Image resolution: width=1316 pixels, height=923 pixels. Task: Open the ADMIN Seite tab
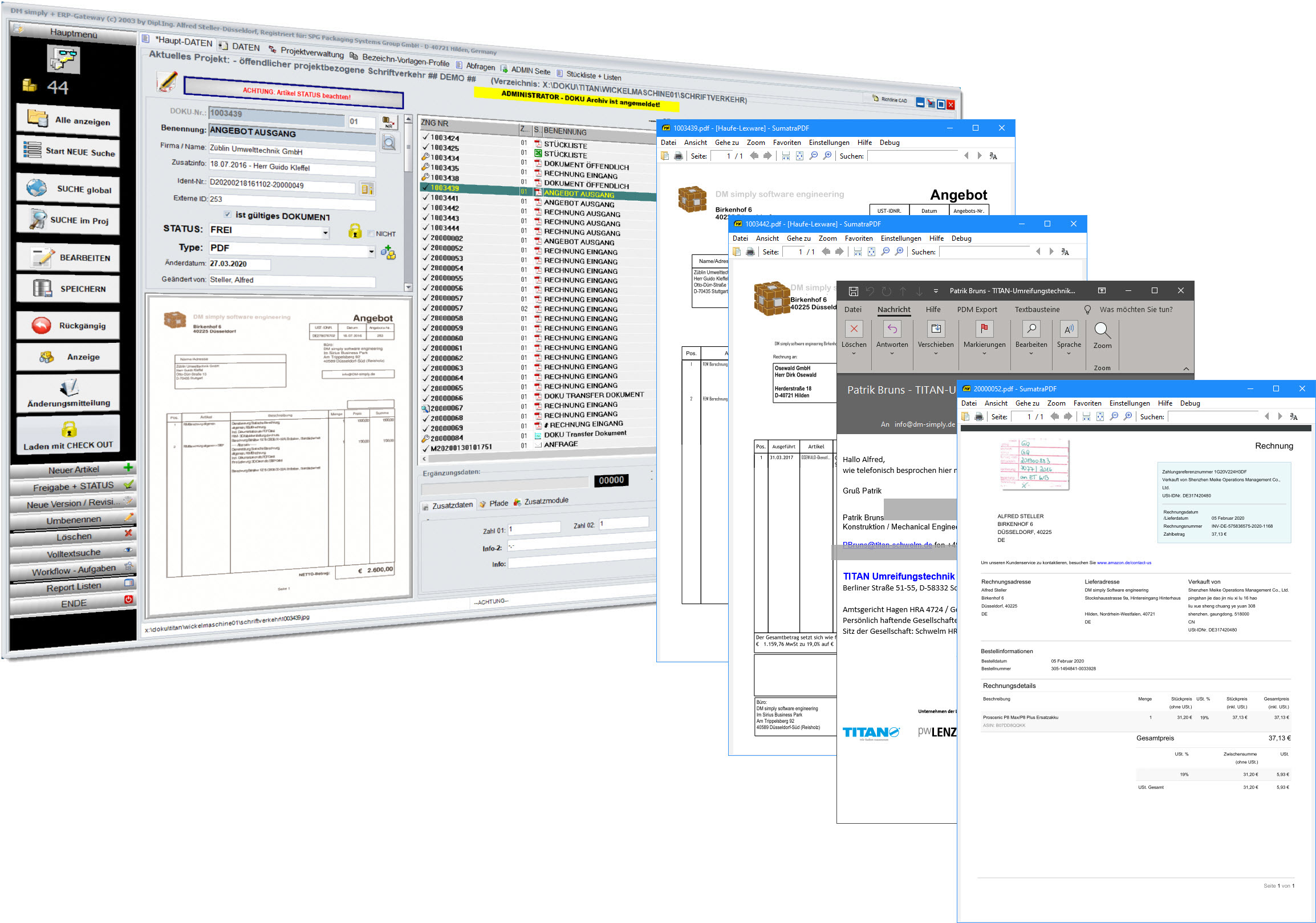tap(525, 71)
